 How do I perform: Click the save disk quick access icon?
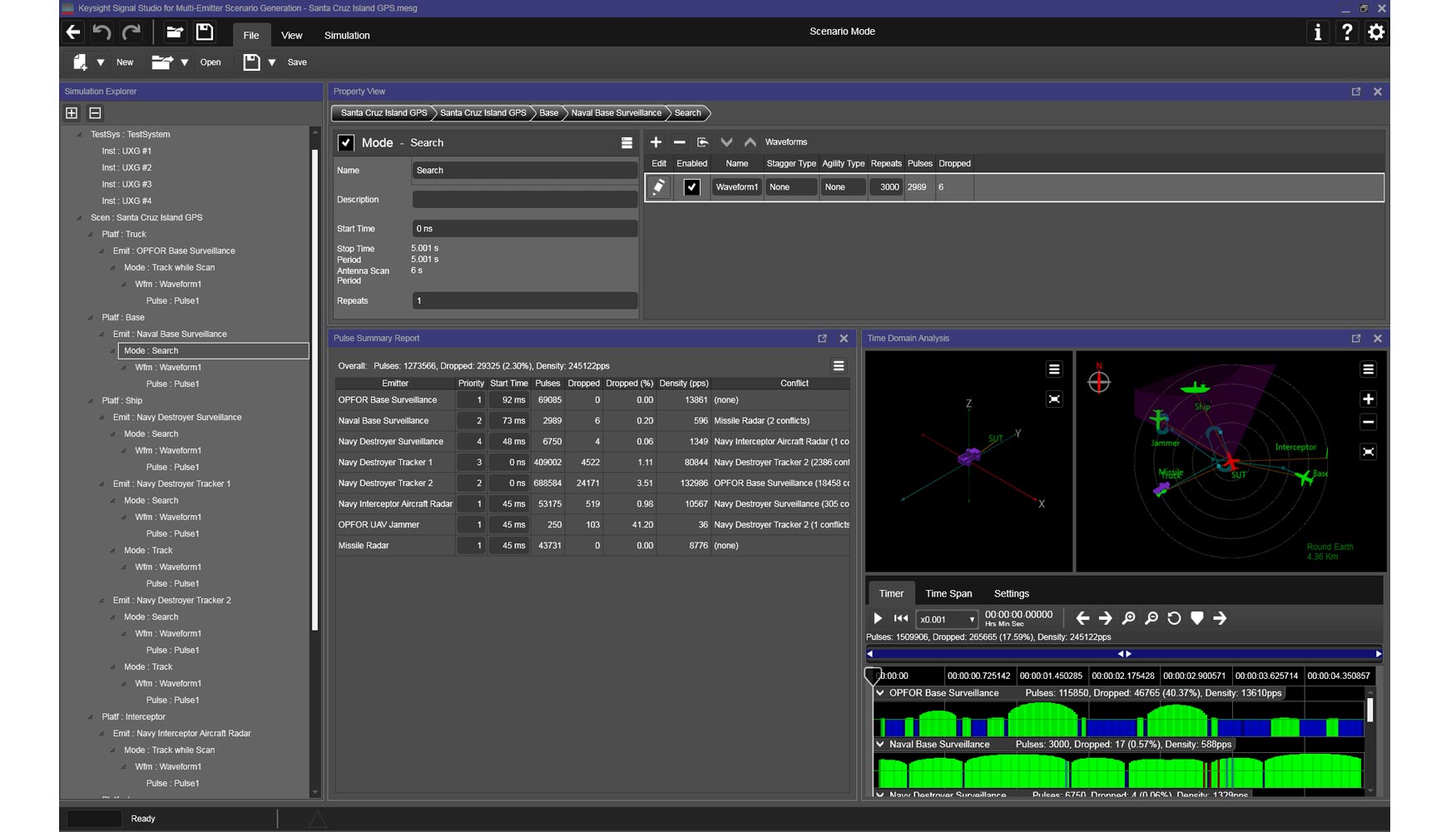(205, 32)
